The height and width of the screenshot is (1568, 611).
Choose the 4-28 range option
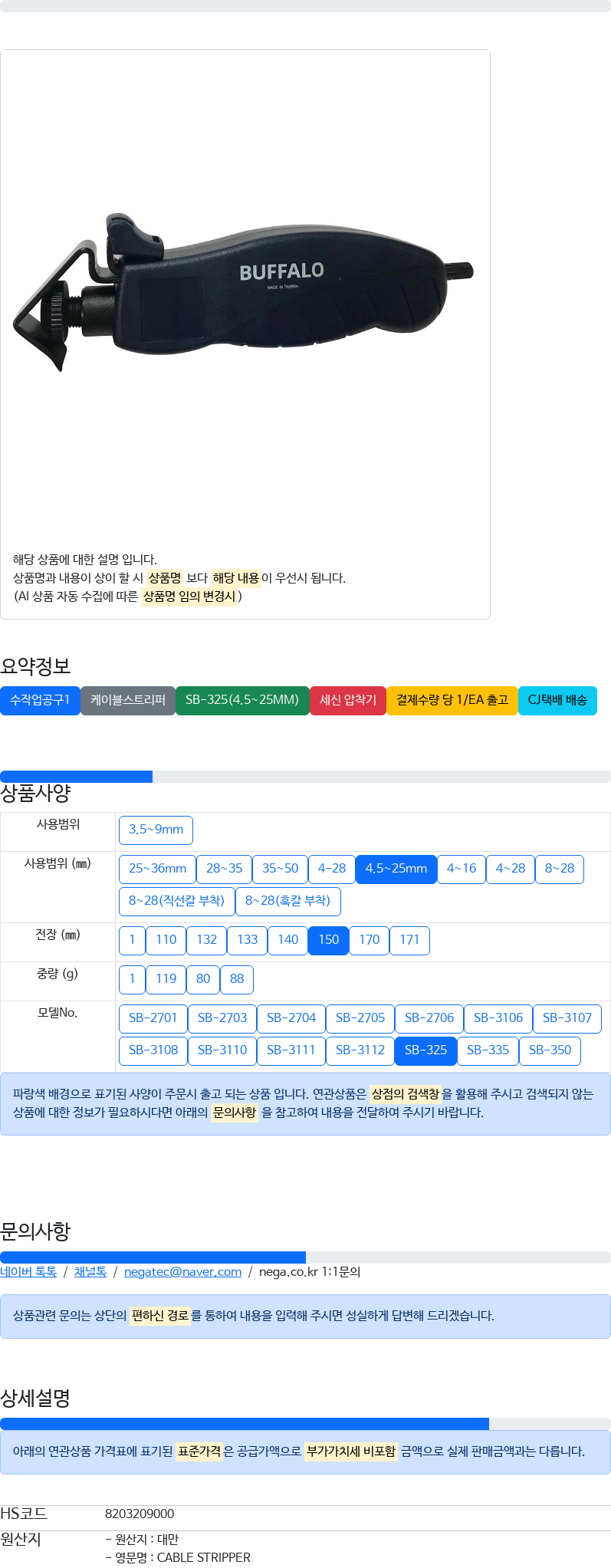(x=332, y=869)
